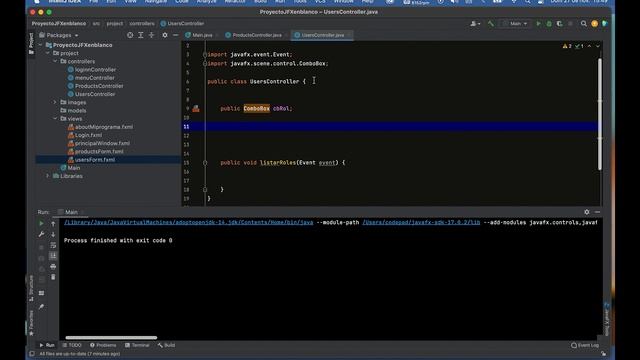
Task: Fold the import block in gutter
Action: (205, 54)
